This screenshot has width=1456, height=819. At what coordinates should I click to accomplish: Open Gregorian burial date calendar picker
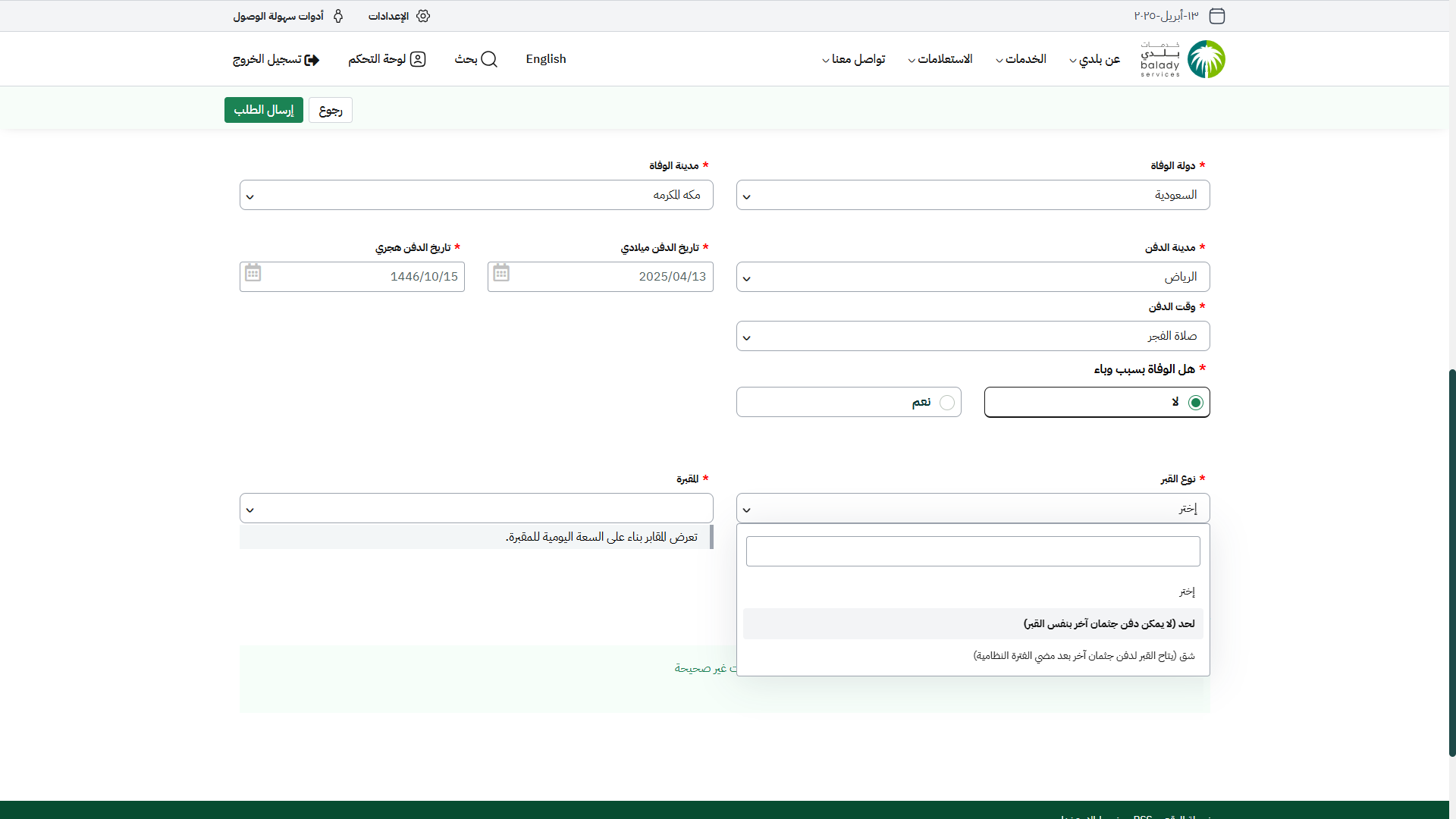(x=501, y=273)
